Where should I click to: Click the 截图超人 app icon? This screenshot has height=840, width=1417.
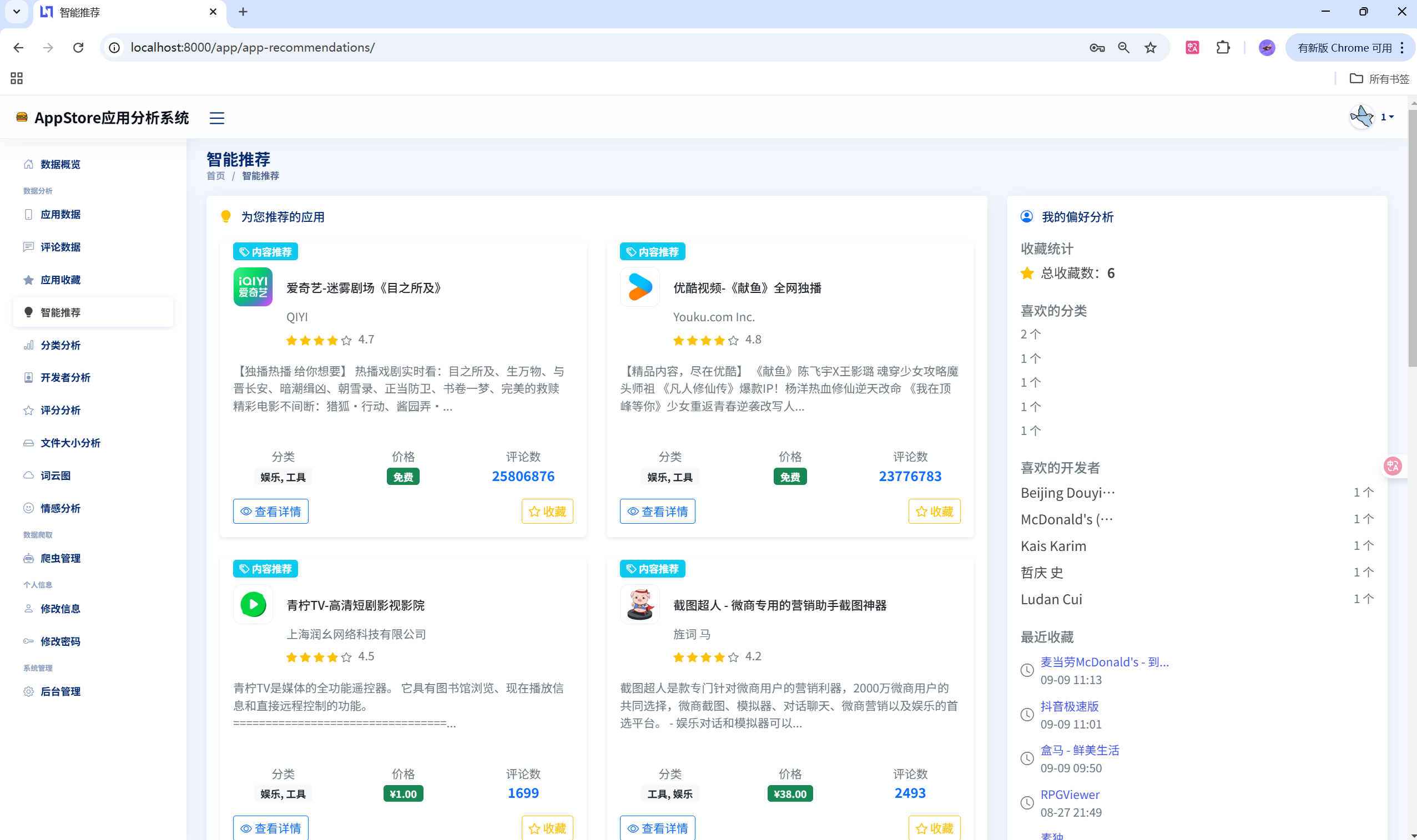coord(640,605)
